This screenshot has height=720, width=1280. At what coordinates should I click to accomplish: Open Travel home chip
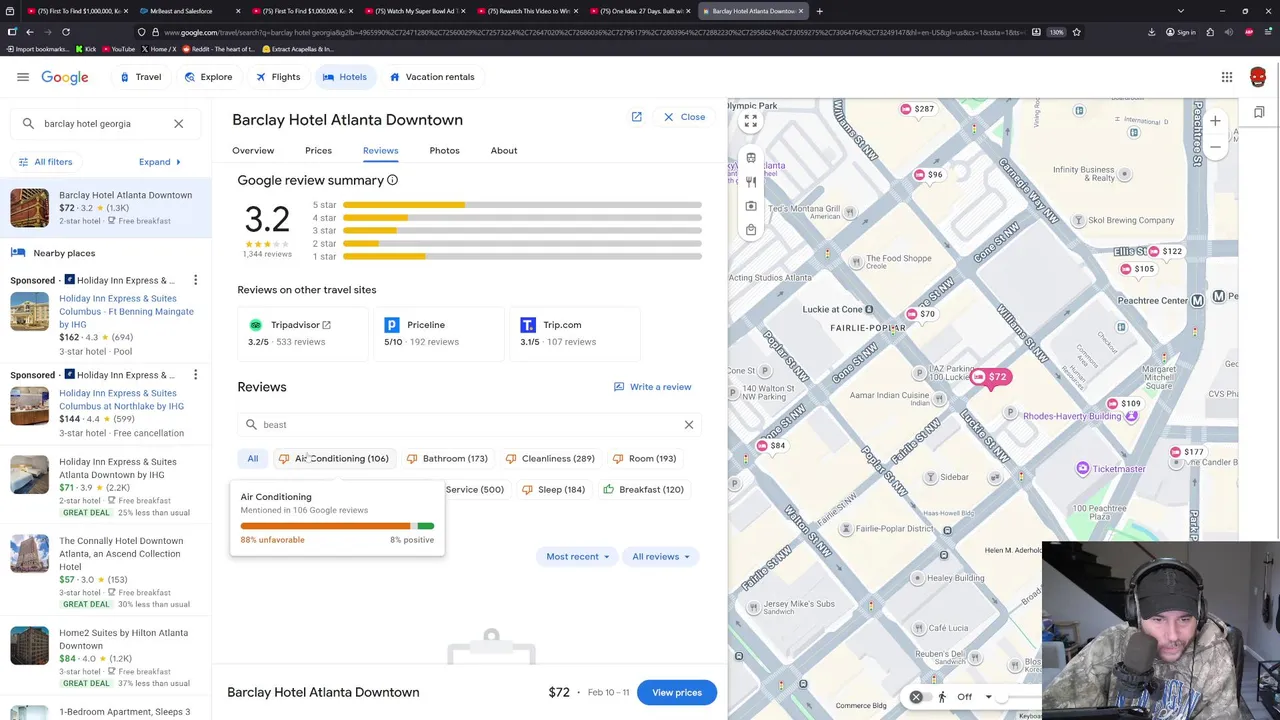(x=140, y=77)
